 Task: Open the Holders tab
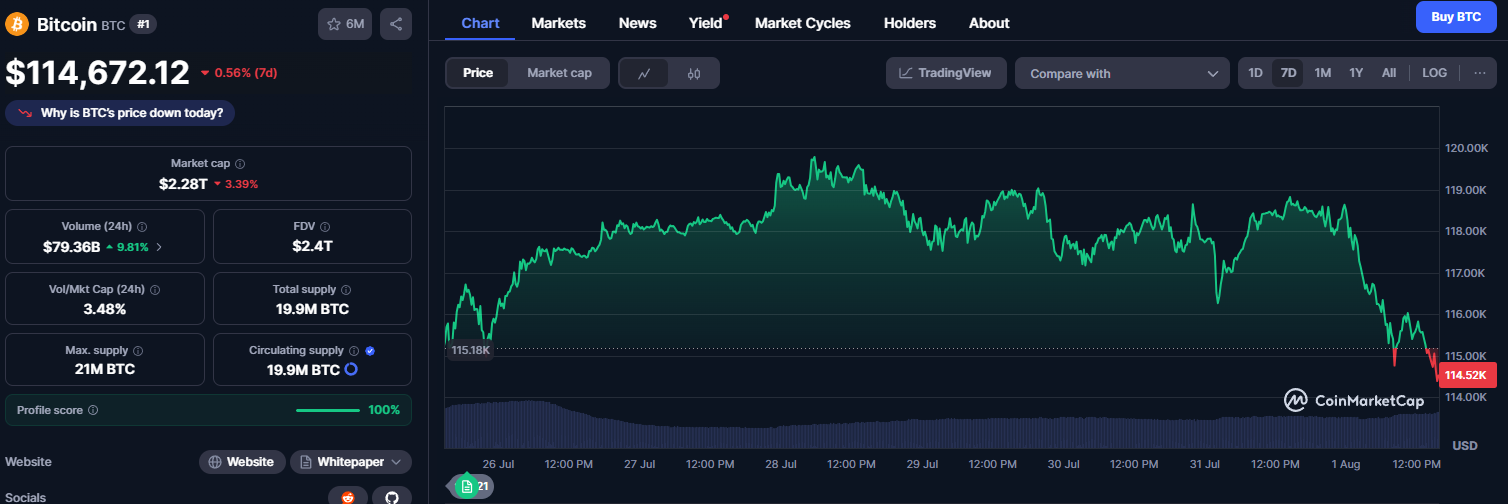tap(910, 23)
